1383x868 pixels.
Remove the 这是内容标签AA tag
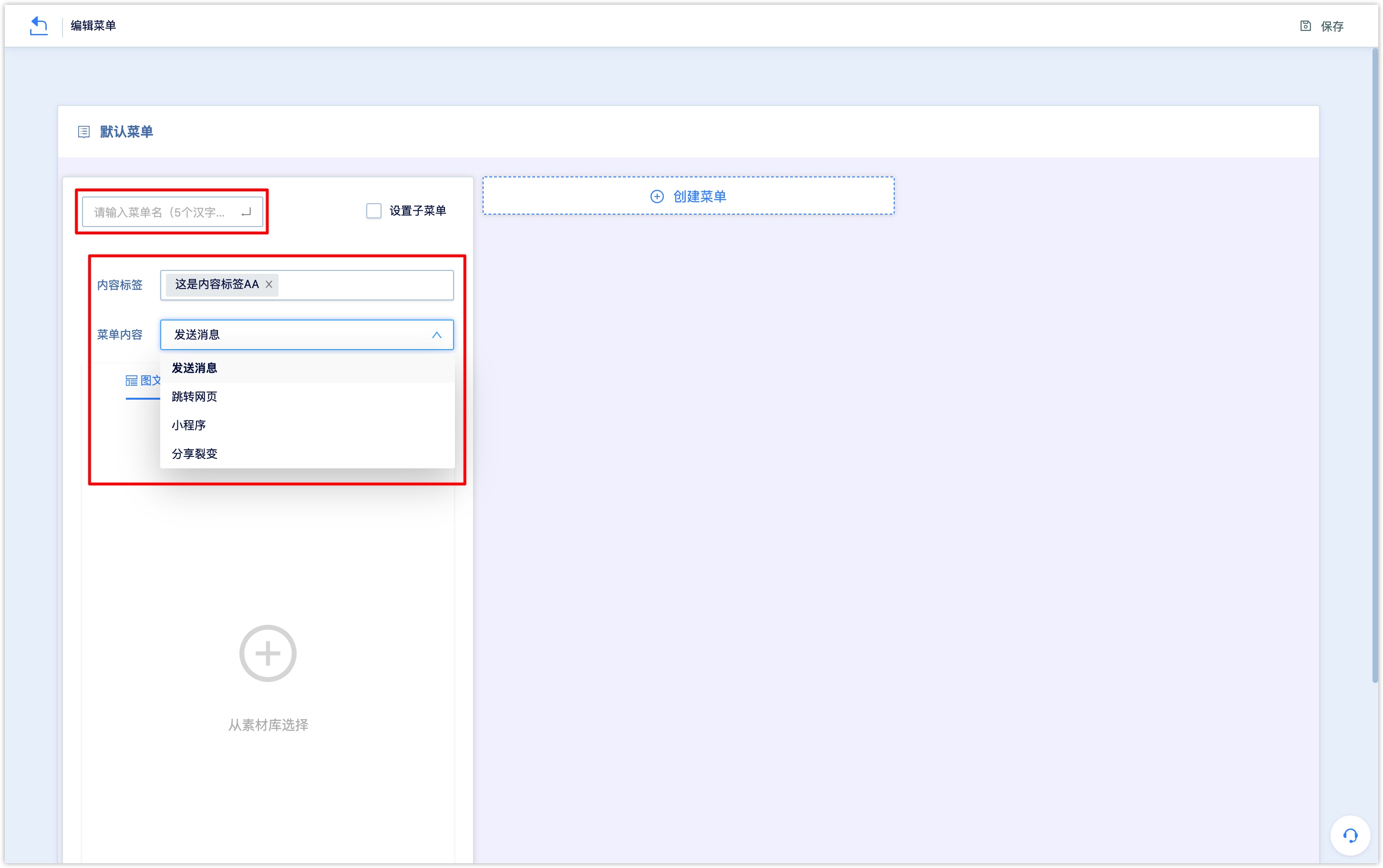tap(268, 284)
